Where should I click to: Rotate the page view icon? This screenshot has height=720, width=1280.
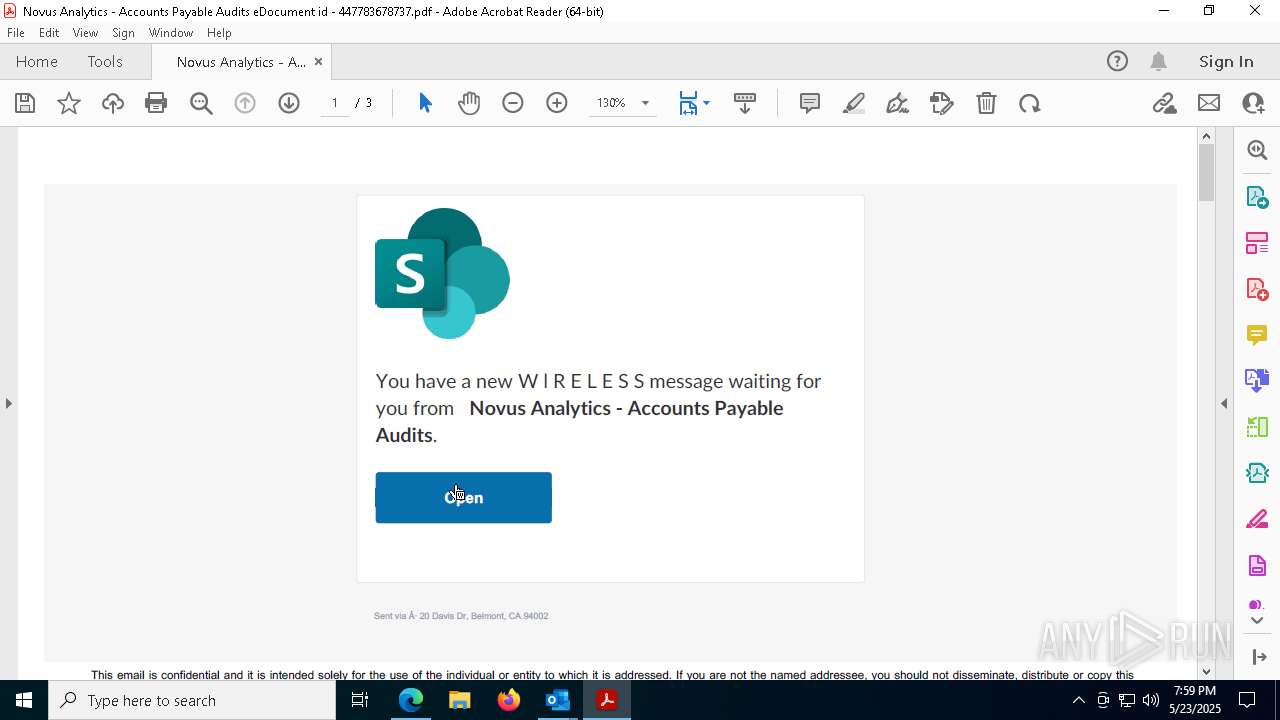(1030, 103)
